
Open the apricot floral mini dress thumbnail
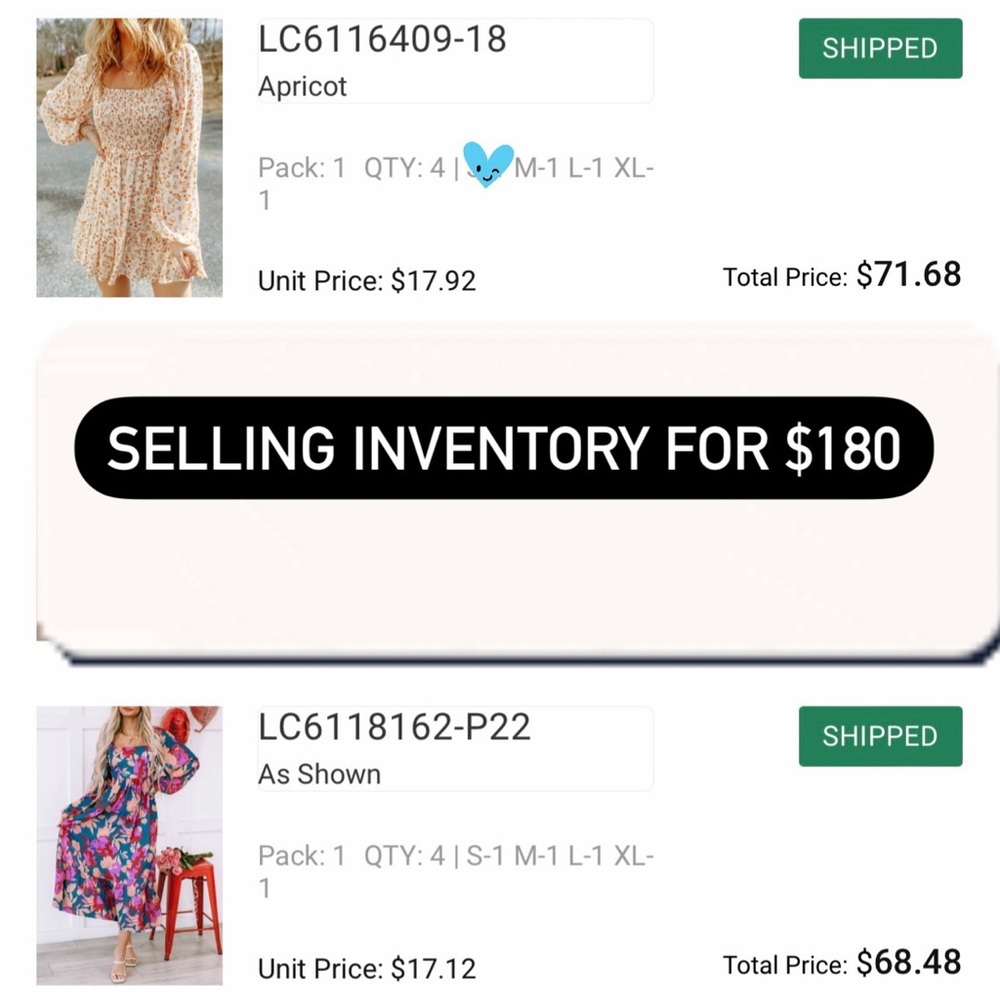pyautogui.click(x=129, y=157)
